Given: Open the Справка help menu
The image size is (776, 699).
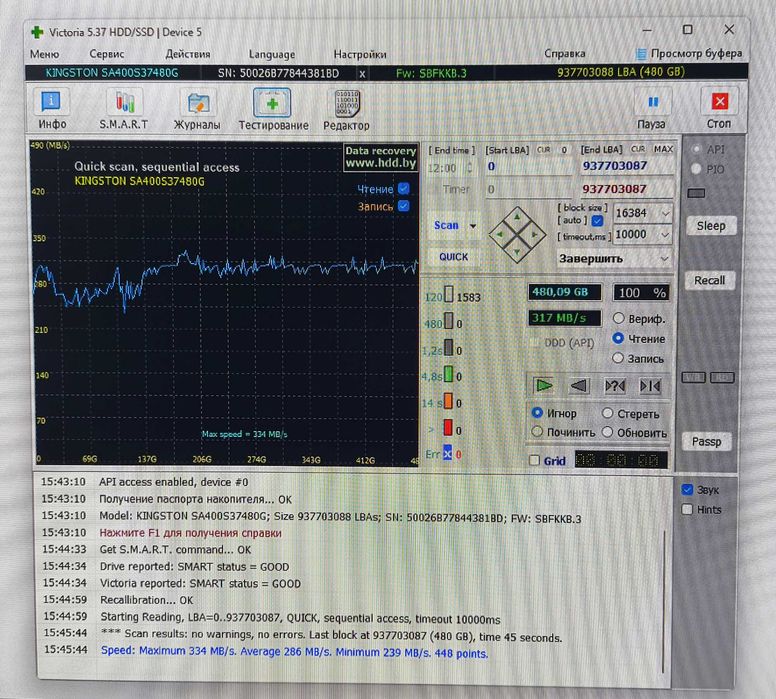Looking at the screenshot, I should 565,53.
